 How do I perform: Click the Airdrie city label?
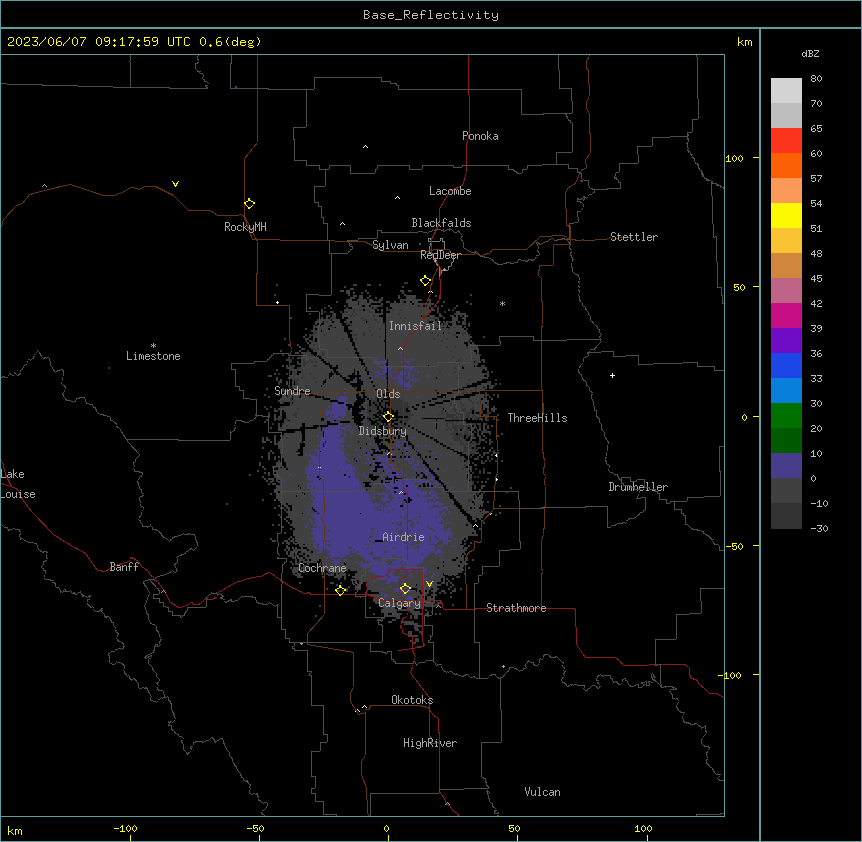tap(404, 537)
